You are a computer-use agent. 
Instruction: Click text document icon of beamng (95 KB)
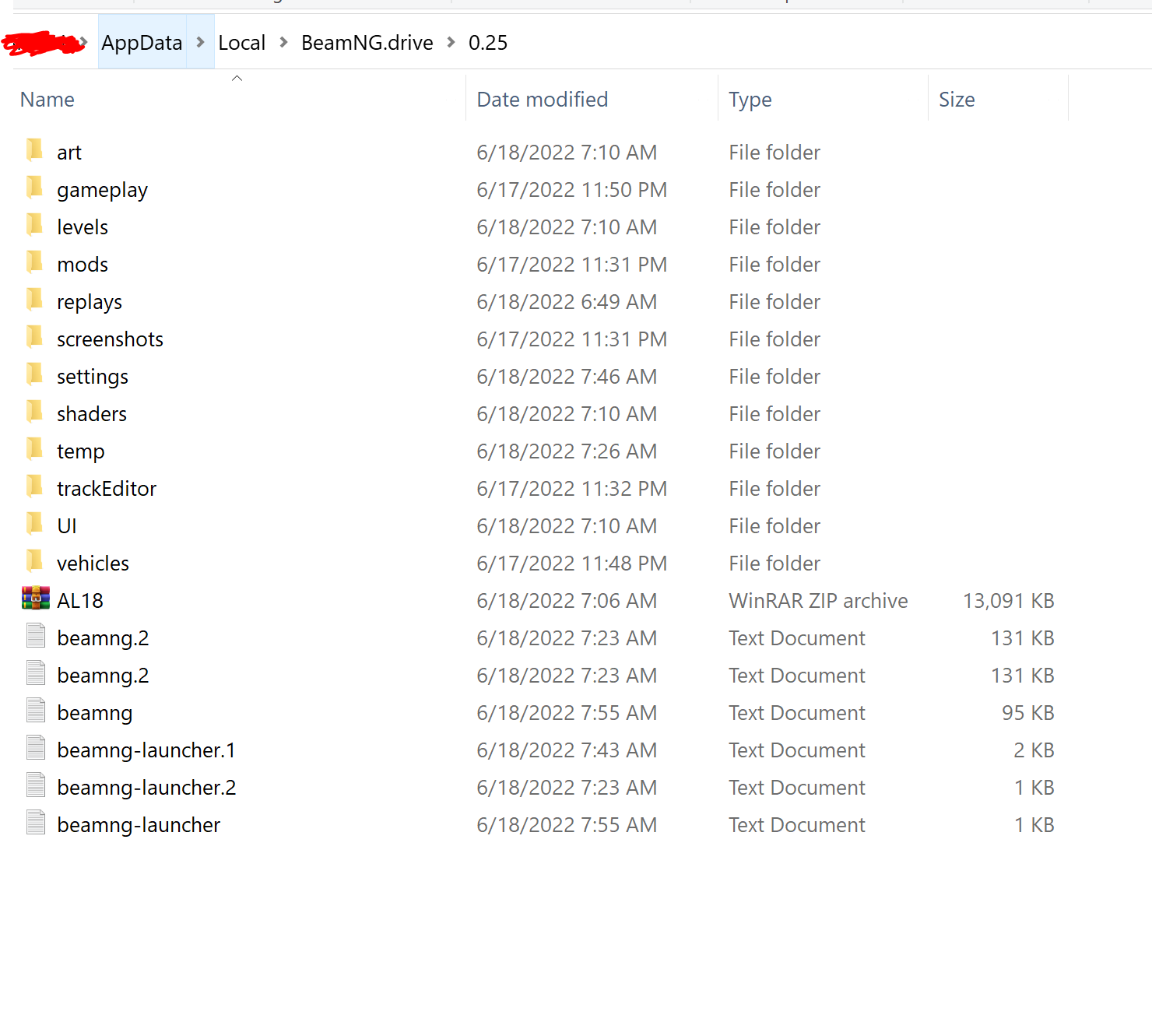[x=36, y=710]
